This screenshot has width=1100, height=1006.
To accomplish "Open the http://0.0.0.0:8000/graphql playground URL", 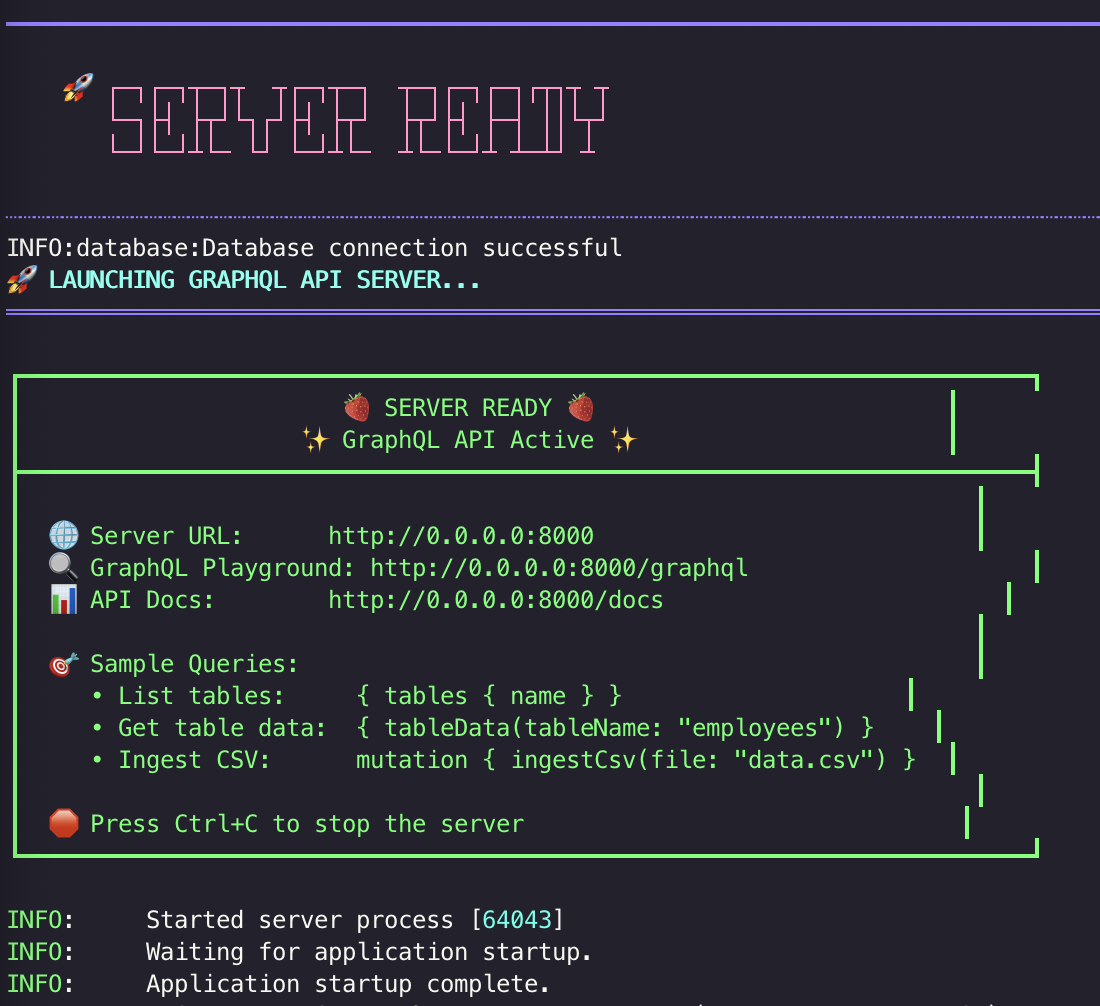I will coord(559,568).
